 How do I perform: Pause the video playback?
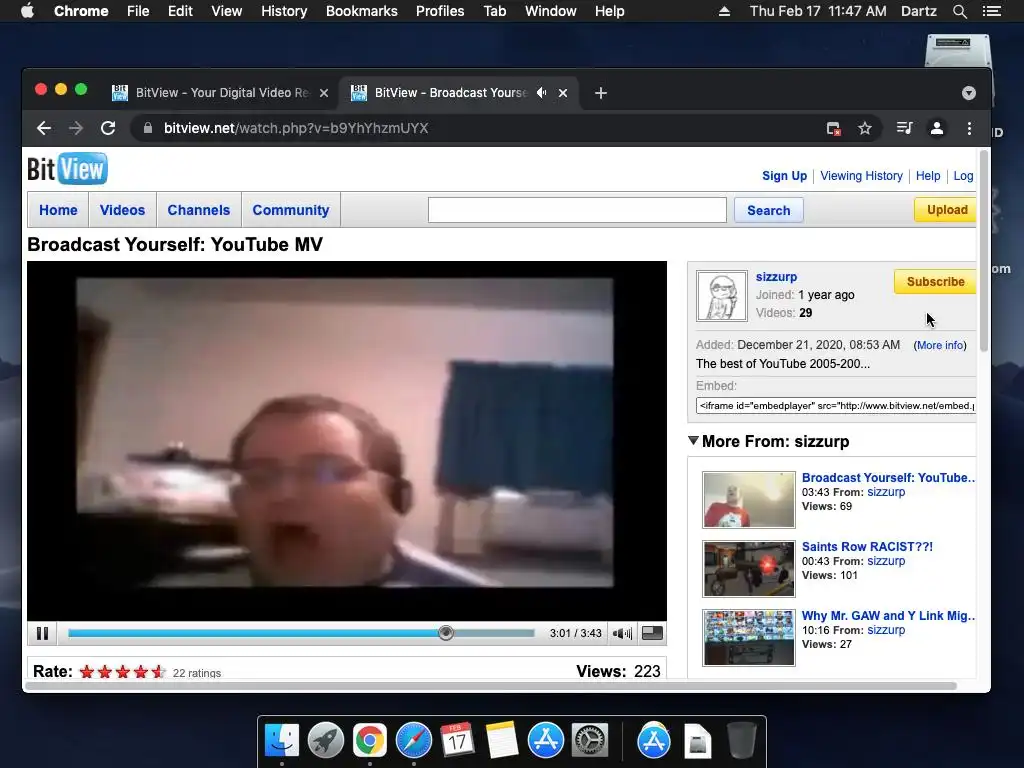42,633
